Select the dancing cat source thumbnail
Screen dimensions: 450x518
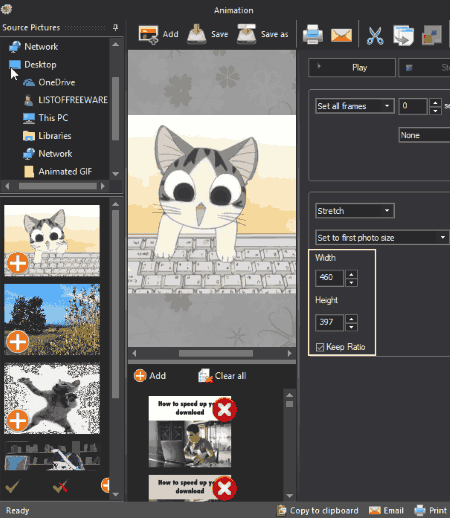[x=52, y=398]
